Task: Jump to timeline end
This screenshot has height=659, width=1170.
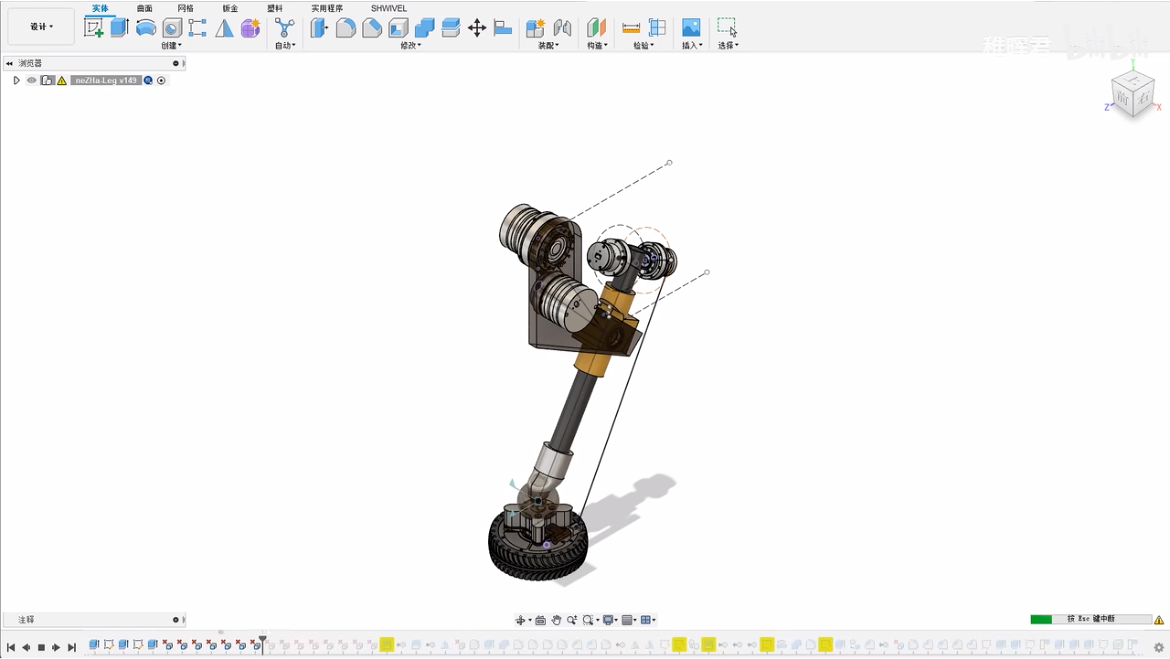Action: tap(72, 647)
